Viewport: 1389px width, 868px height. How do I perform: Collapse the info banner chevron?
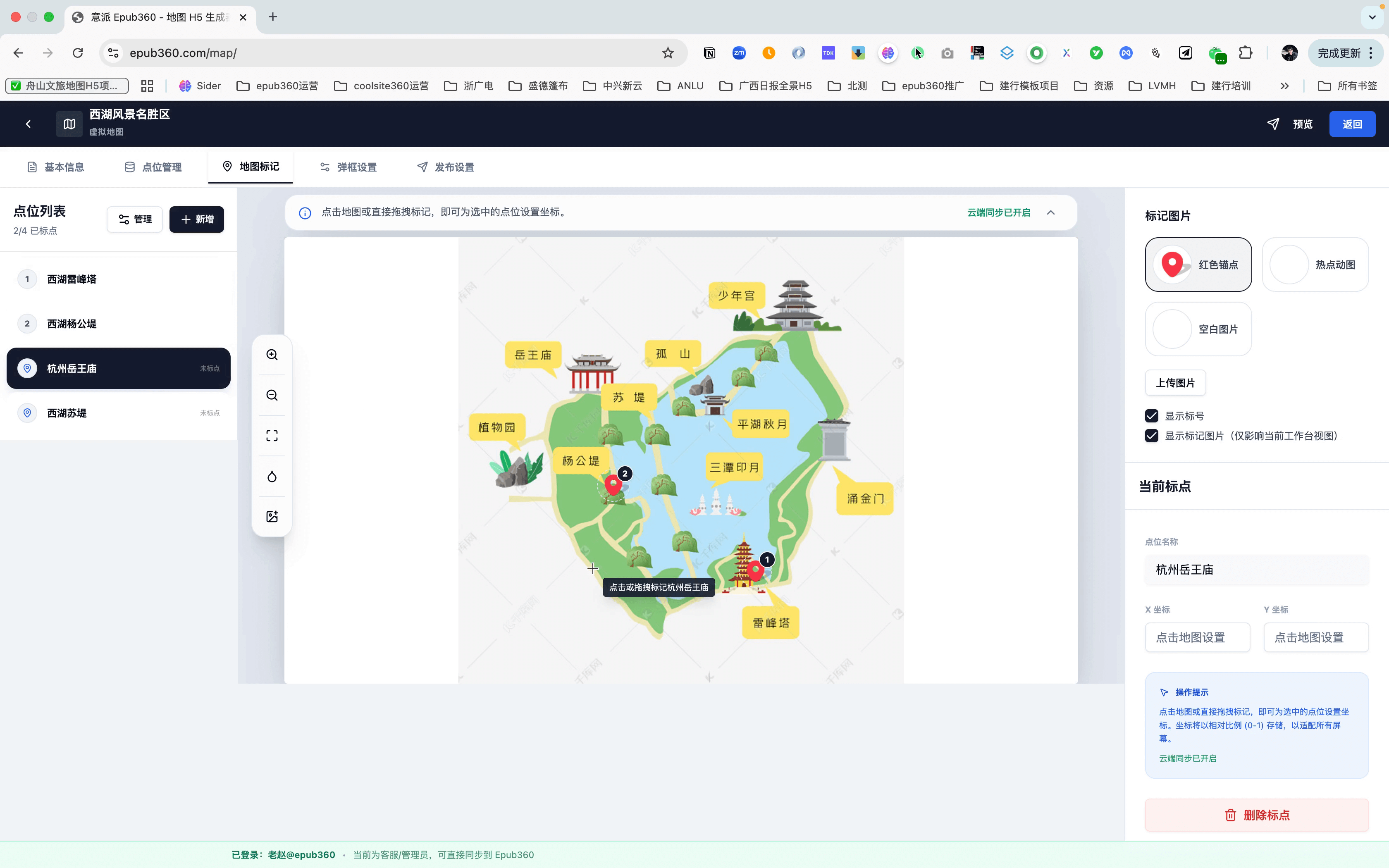(x=1051, y=212)
